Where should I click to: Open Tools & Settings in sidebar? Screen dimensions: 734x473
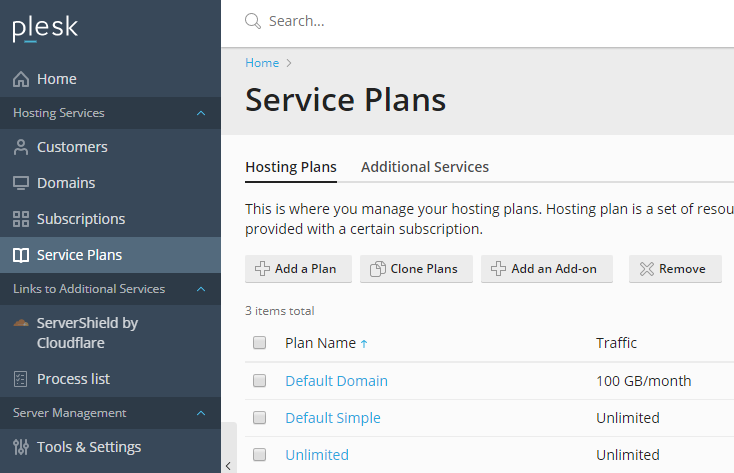(110, 447)
